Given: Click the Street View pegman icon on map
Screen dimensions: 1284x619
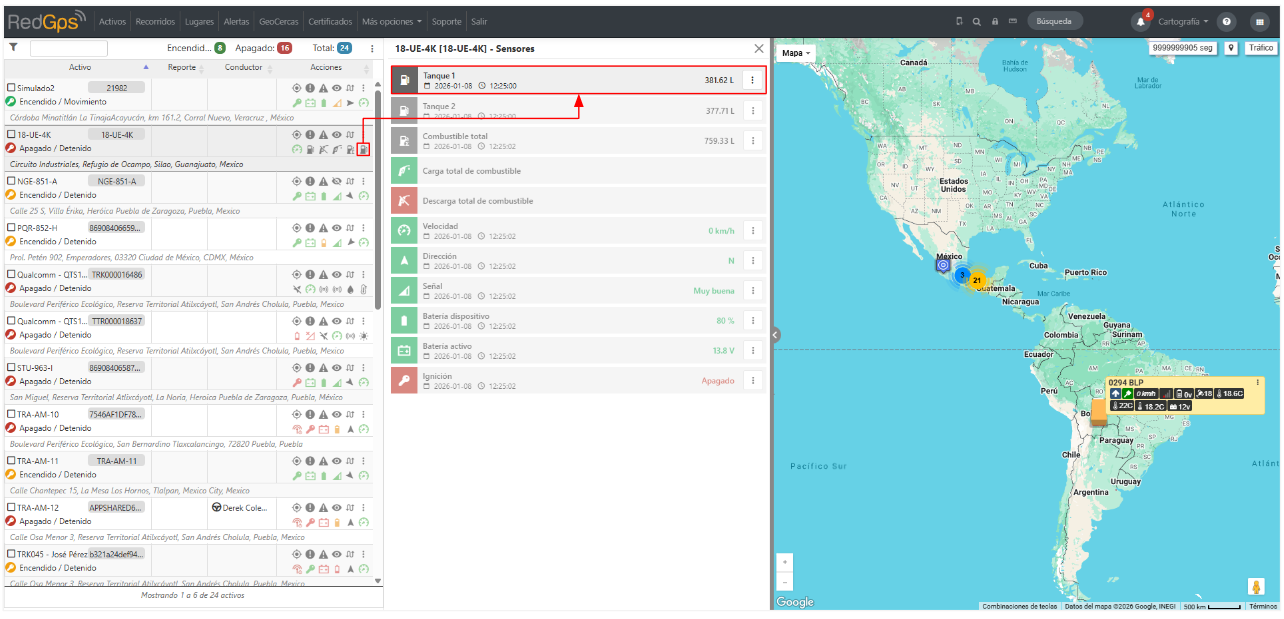Looking at the screenshot, I should [x=1255, y=587].
